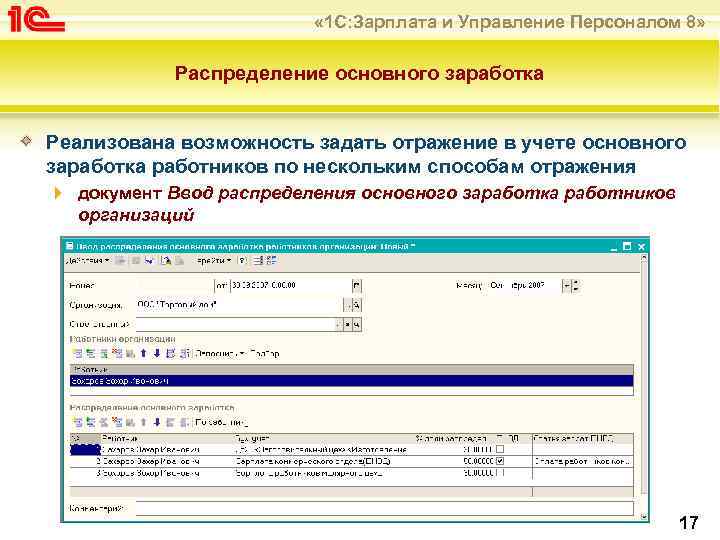
Task: Click the edit-row icon in the Работники организации toolbar
Action: pyautogui.click(x=104, y=354)
